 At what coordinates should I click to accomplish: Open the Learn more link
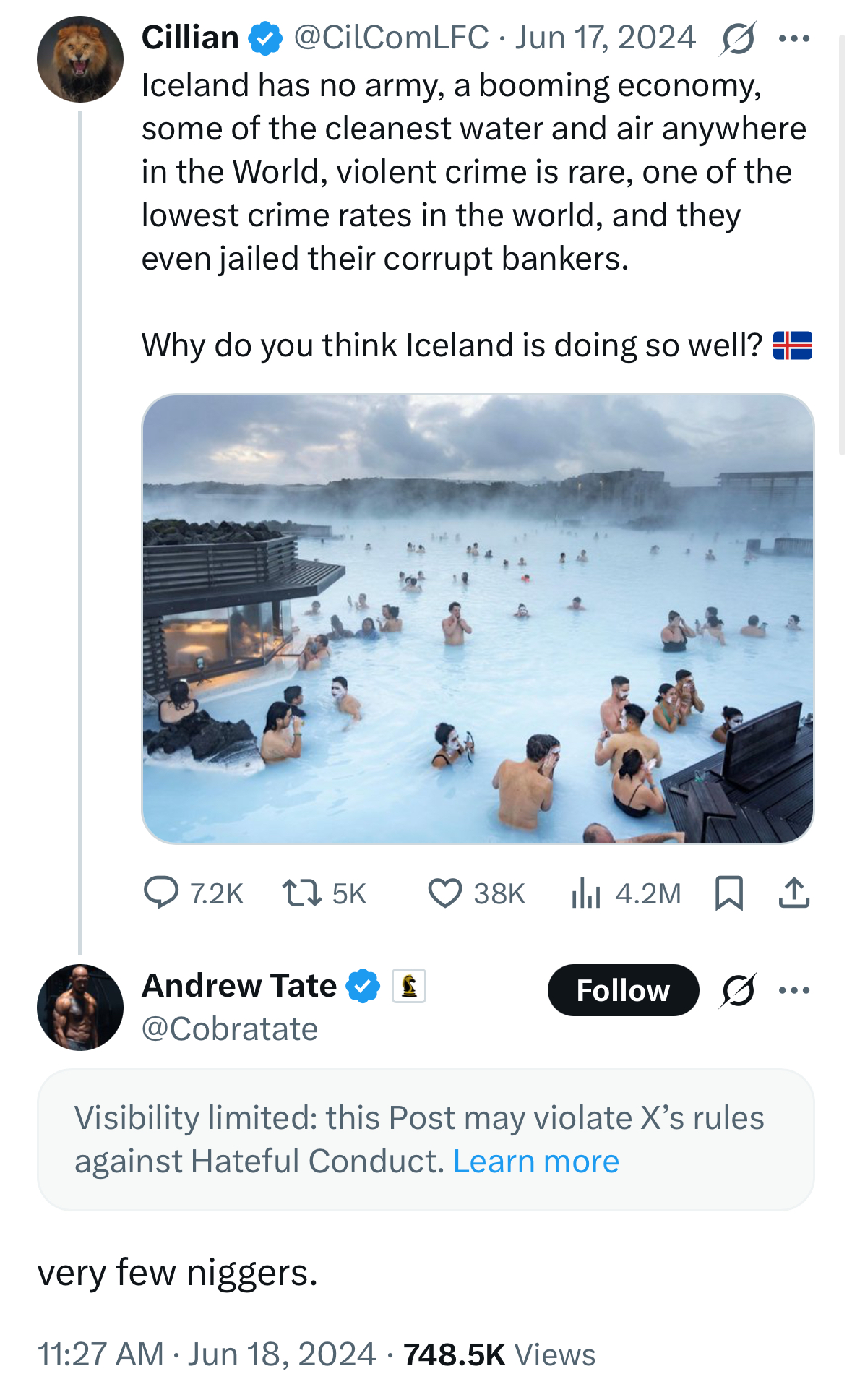536,1161
